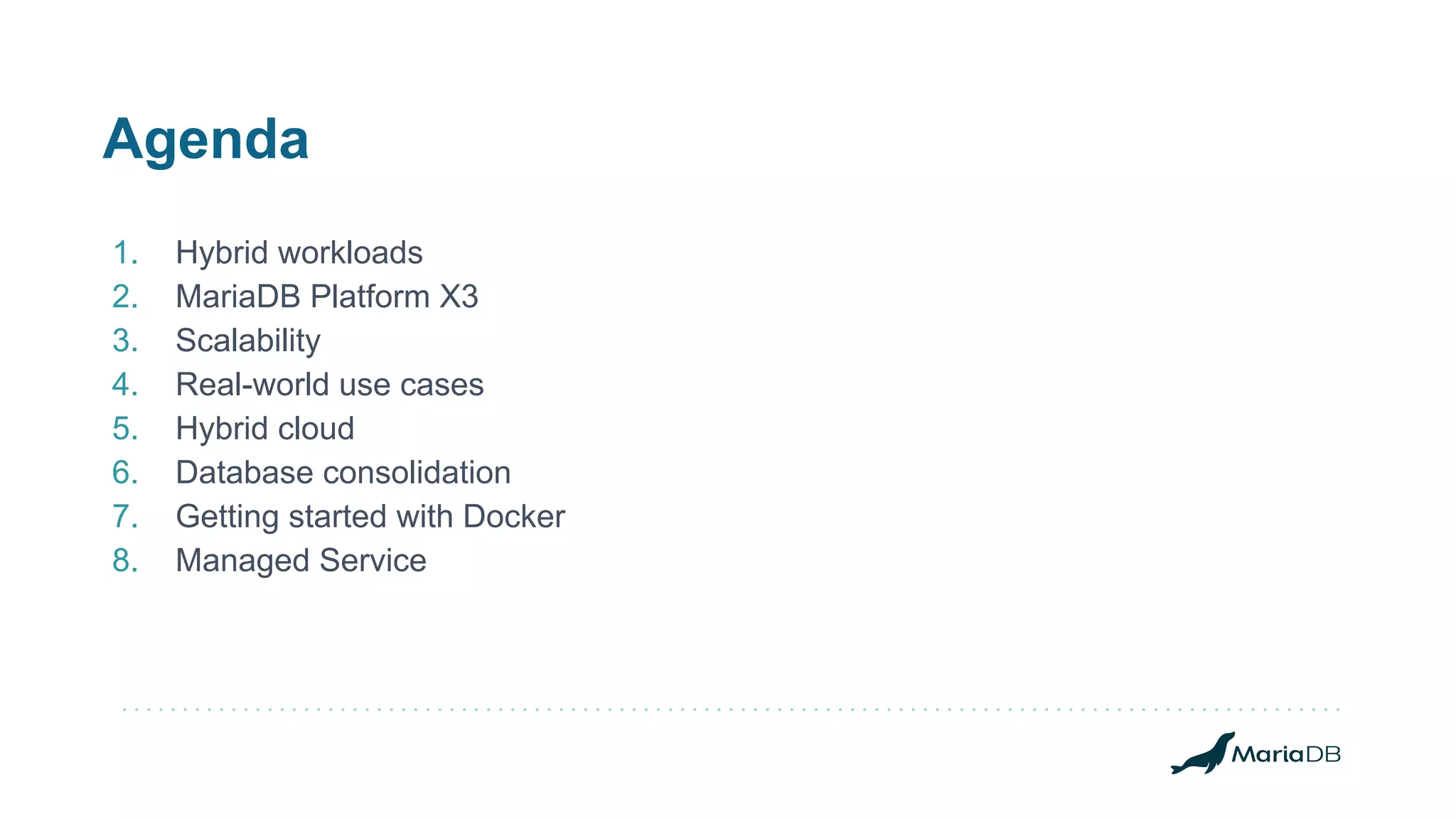1456x819 pixels.
Task: Click list number 1 beside Hybrid workloads
Action: pyautogui.click(x=125, y=253)
